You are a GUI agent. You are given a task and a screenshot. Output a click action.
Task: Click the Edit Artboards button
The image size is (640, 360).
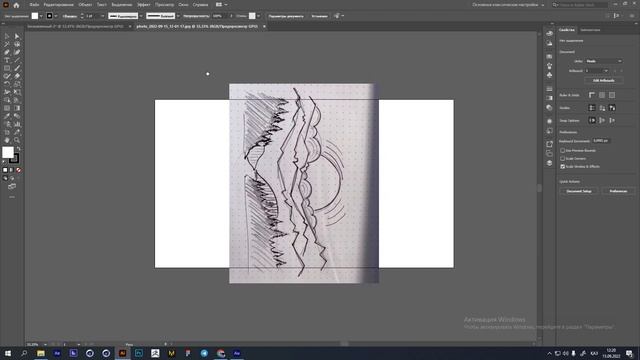pyautogui.click(x=604, y=80)
